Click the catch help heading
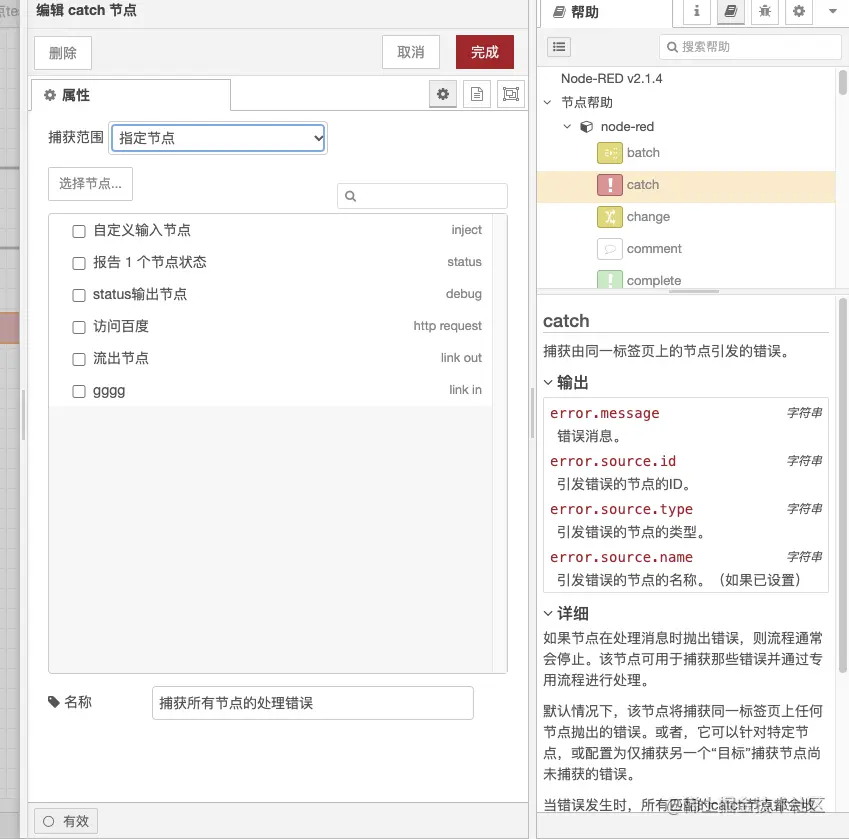Screen dimensions: 849x839 [566, 321]
